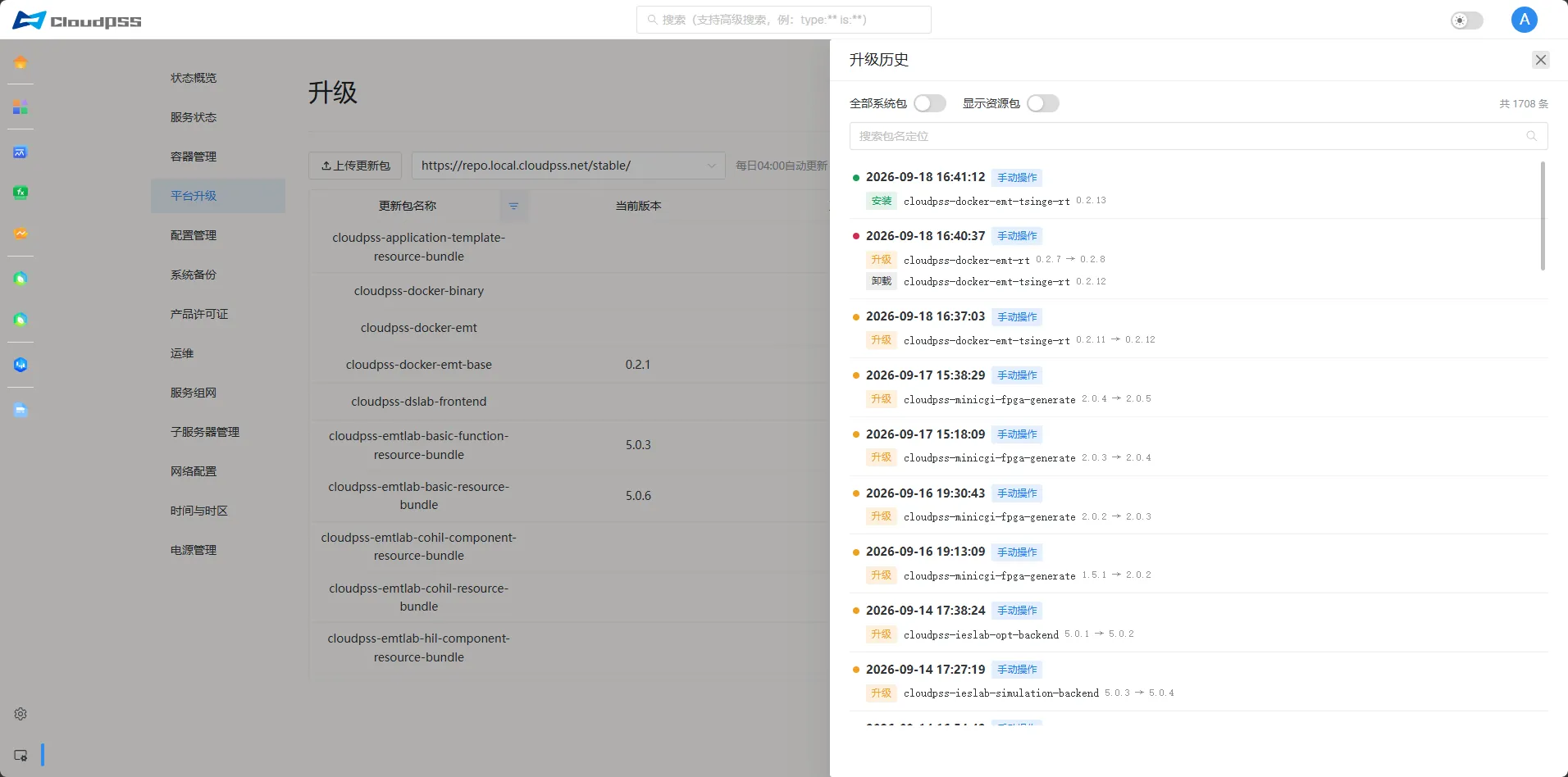Select the monitor-with-gear admin icon

point(21,755)
